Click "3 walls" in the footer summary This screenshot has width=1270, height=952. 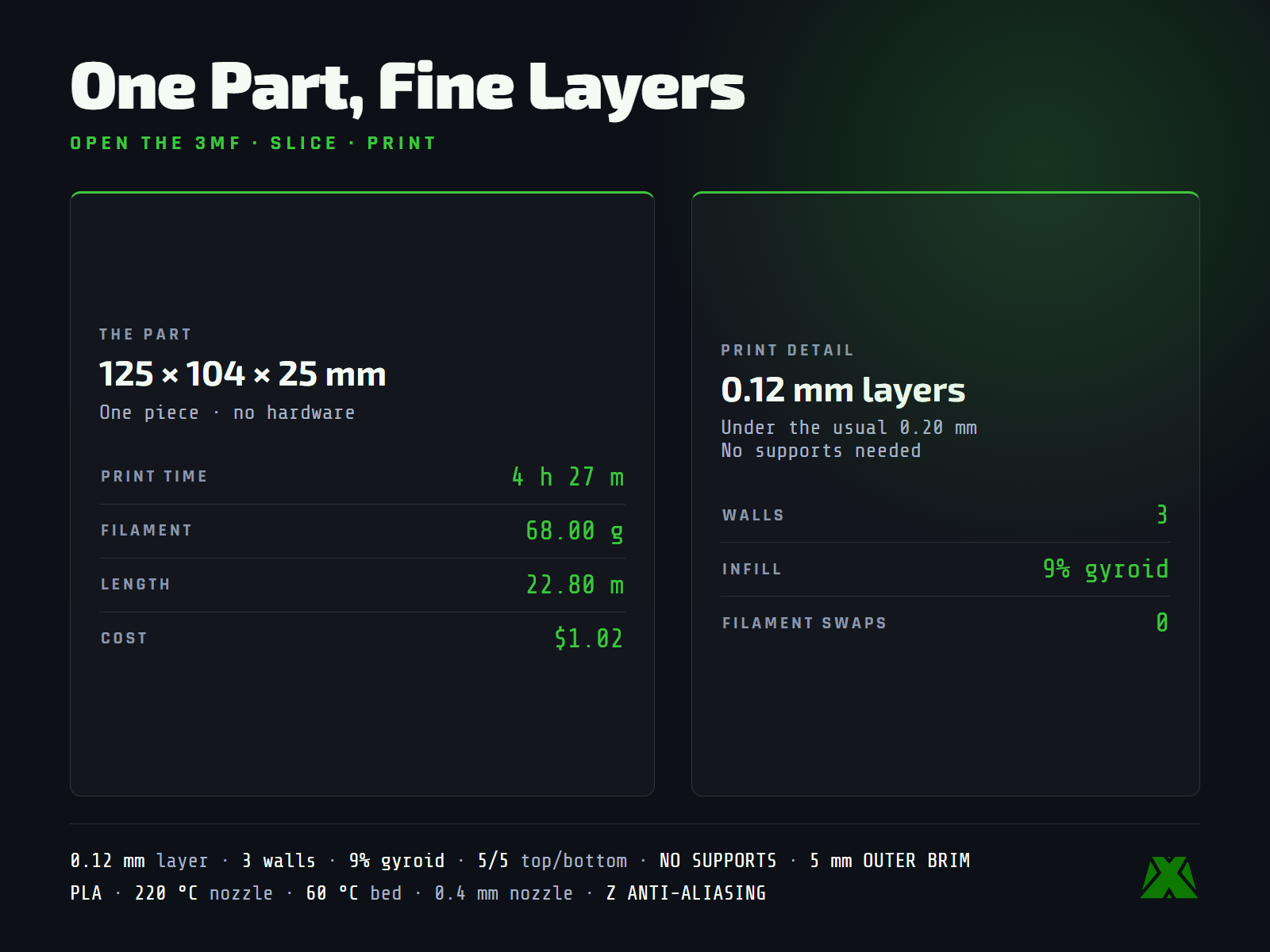[279, 861]
